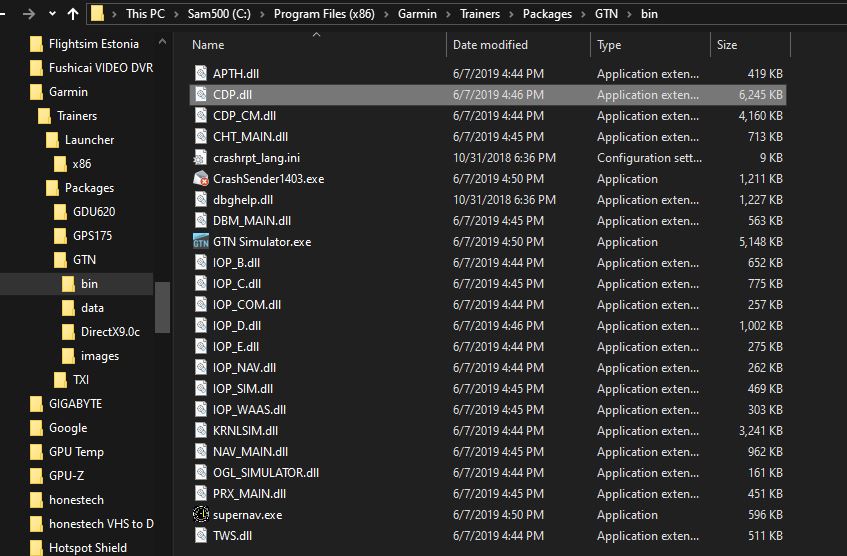Select the PRX_MAIN.dll file name

point(250,494)
